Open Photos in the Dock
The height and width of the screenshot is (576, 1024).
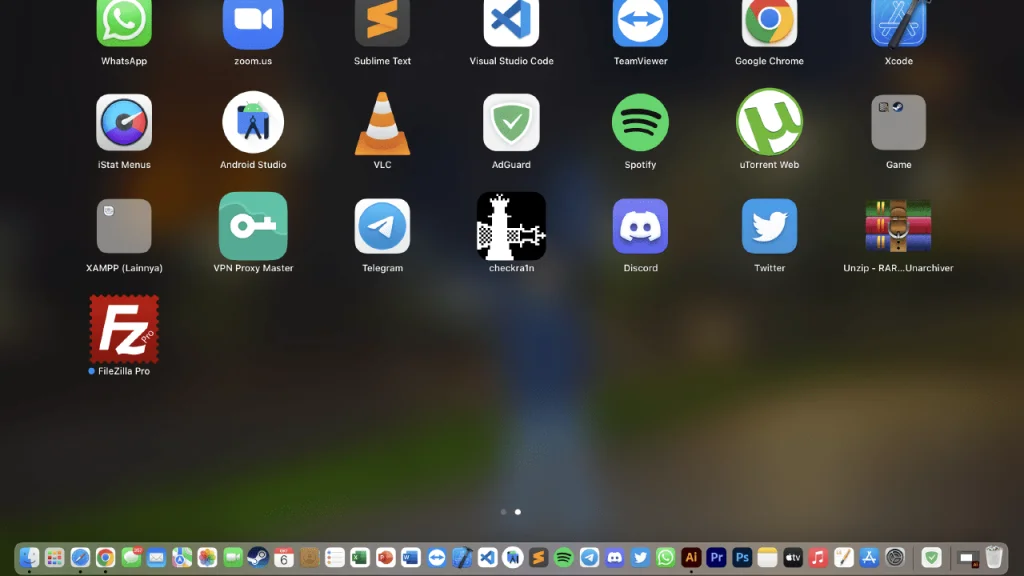[x=207, y=558]
